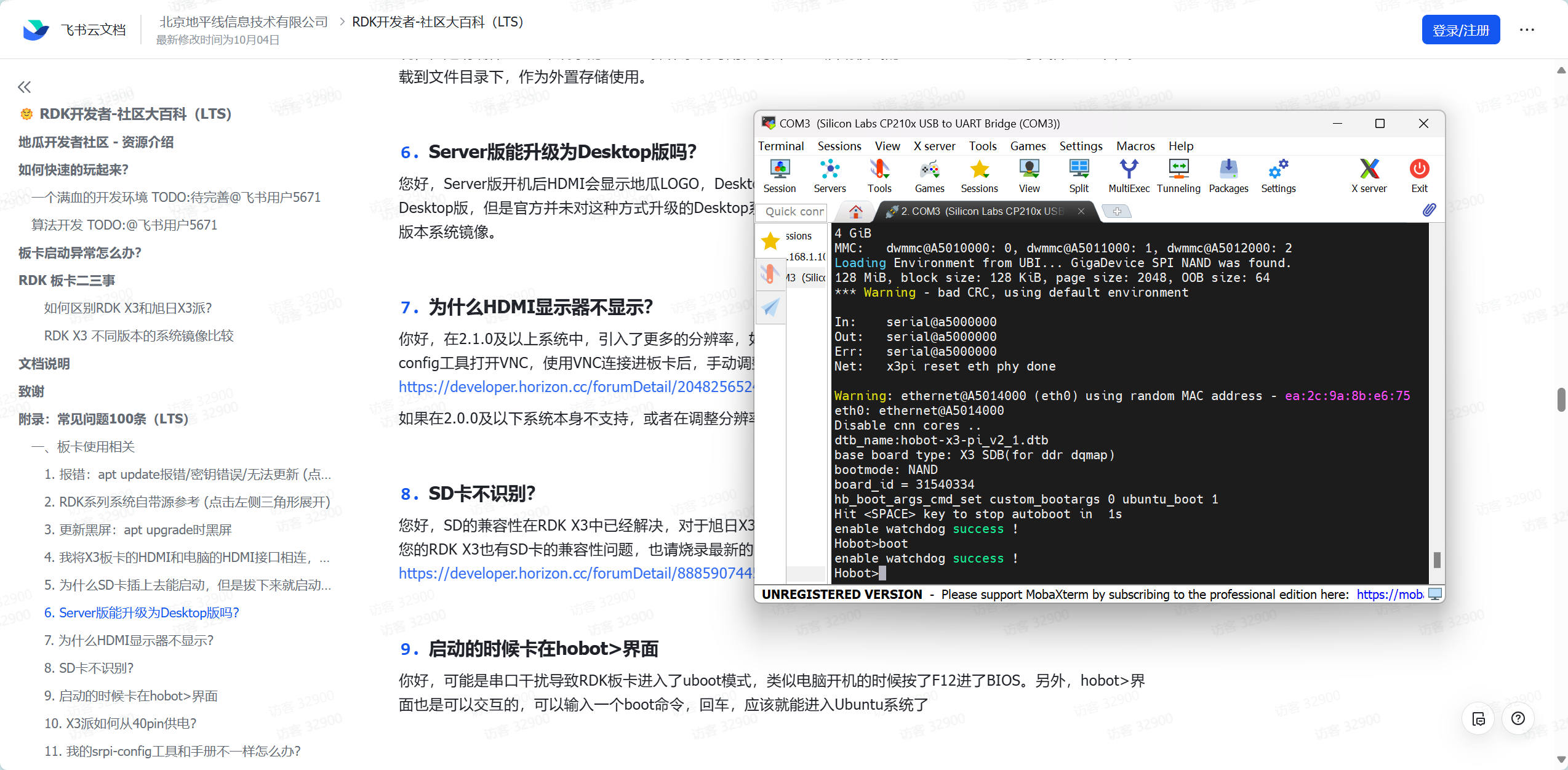This screenshot has width=1568, height=770.
Task: Open the more options menu in Feishu
Action: tap(1528, 30)
